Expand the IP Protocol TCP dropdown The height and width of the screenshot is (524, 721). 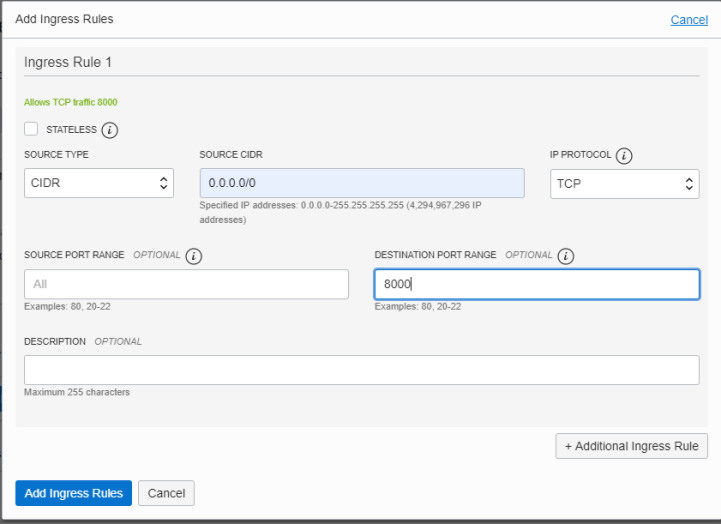coord(624,184)
